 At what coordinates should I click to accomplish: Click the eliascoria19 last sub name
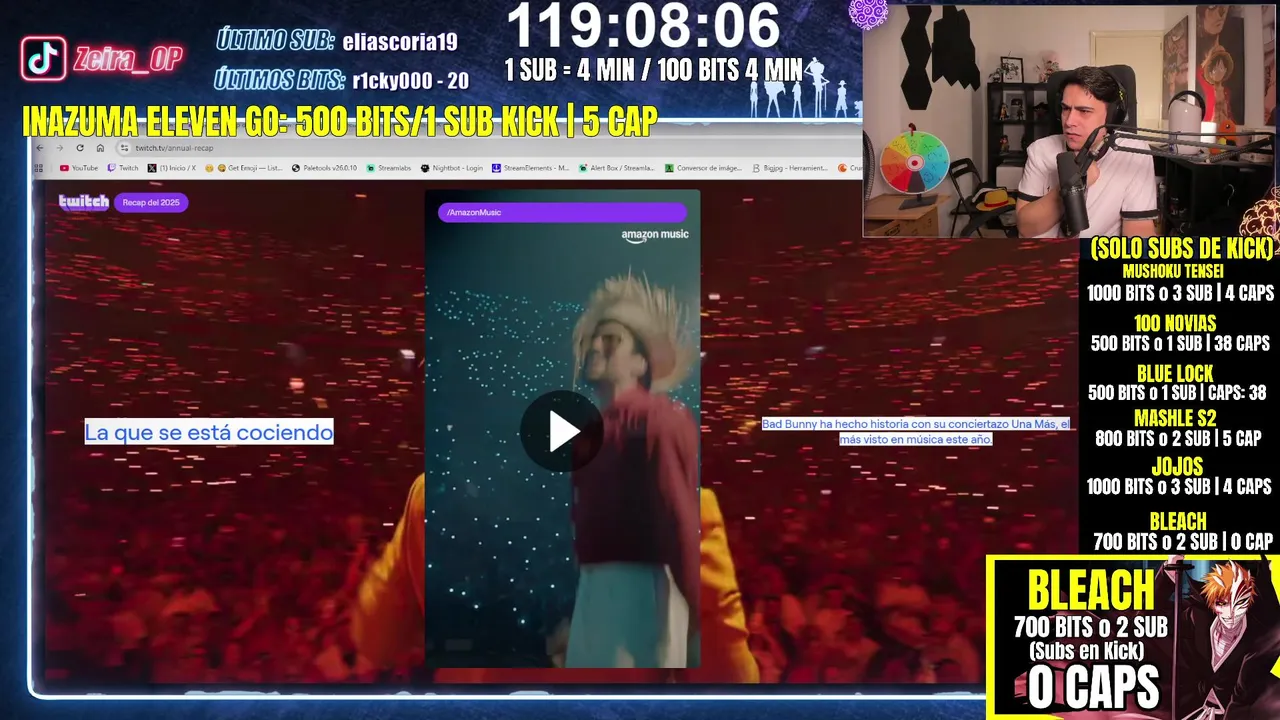400,41
